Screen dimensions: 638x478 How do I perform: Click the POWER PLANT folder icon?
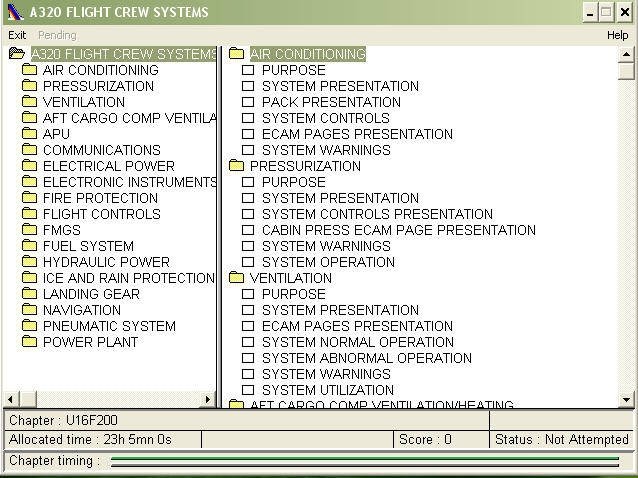click(29, 341)
